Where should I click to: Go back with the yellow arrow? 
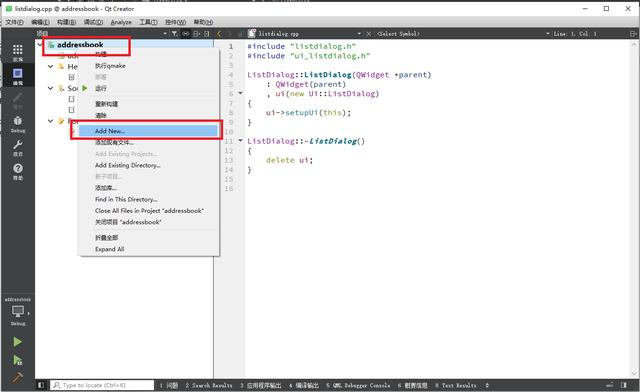click(219, 33)
